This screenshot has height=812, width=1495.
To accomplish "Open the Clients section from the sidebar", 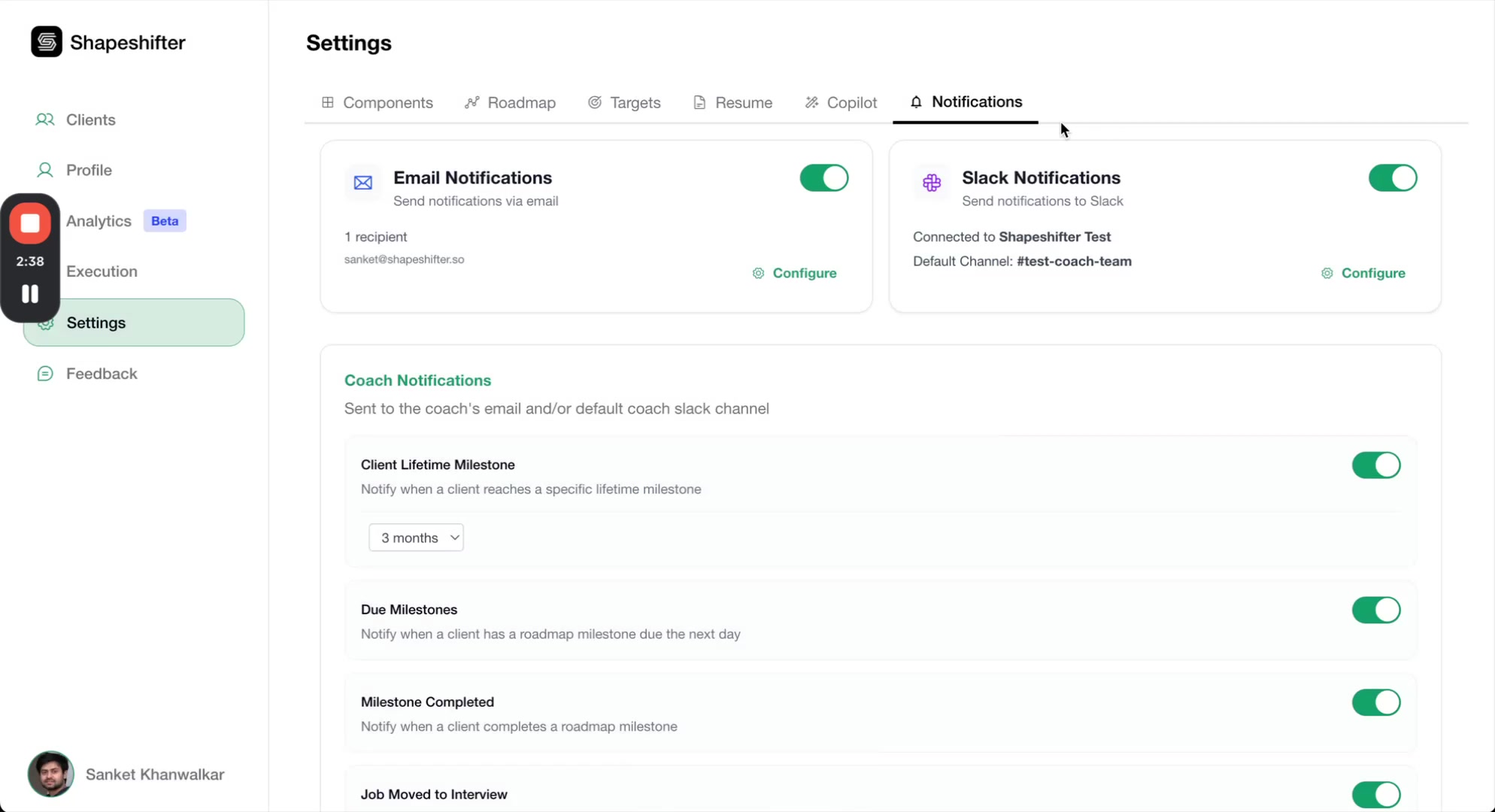I will coord(91,120).
